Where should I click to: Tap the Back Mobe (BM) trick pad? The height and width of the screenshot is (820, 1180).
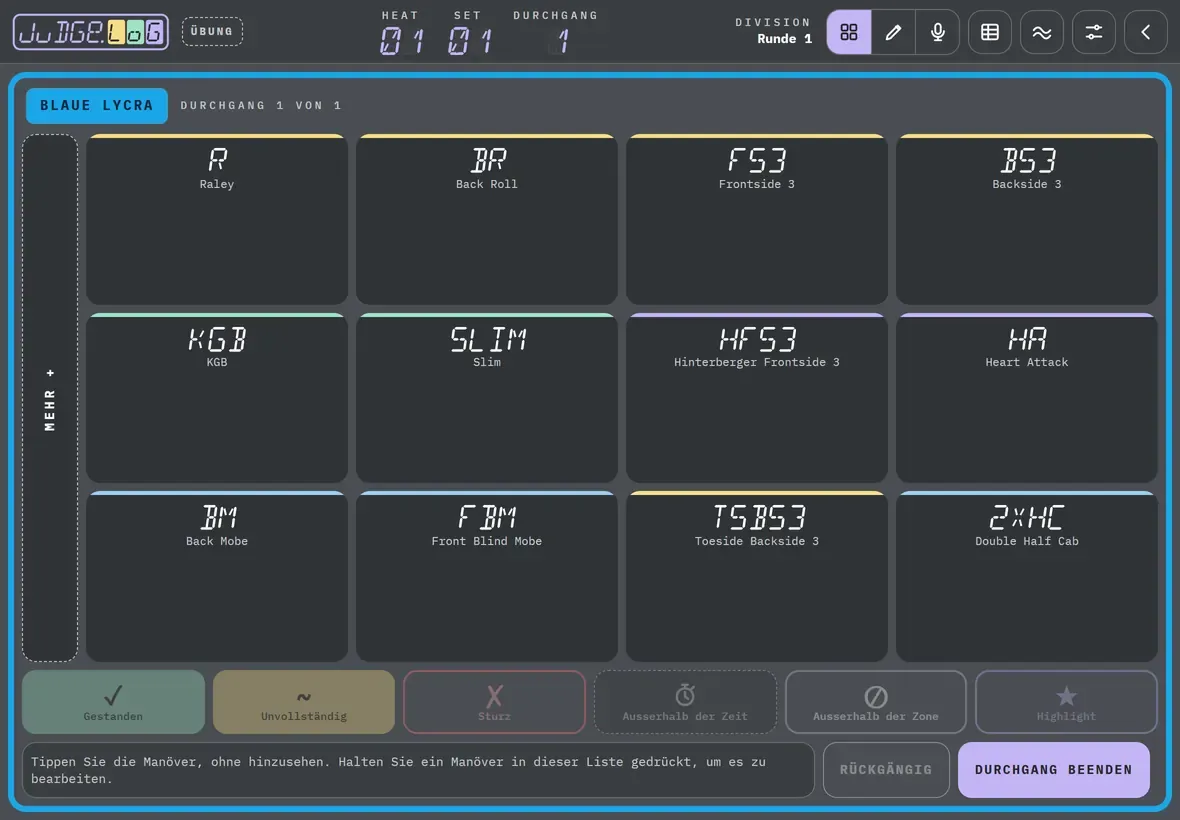point(217,577)
